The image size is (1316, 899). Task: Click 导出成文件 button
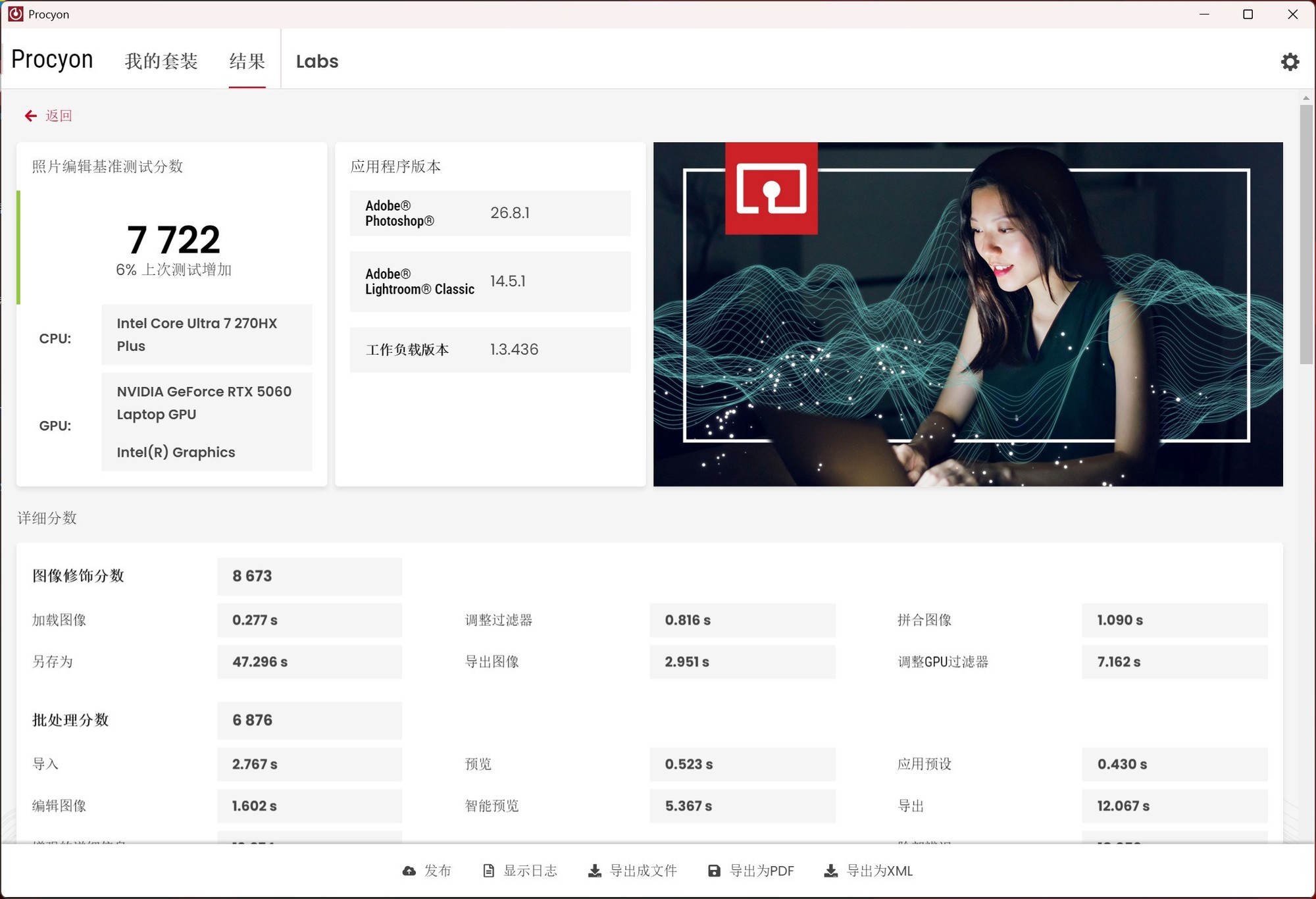click(x=644, y=871)
